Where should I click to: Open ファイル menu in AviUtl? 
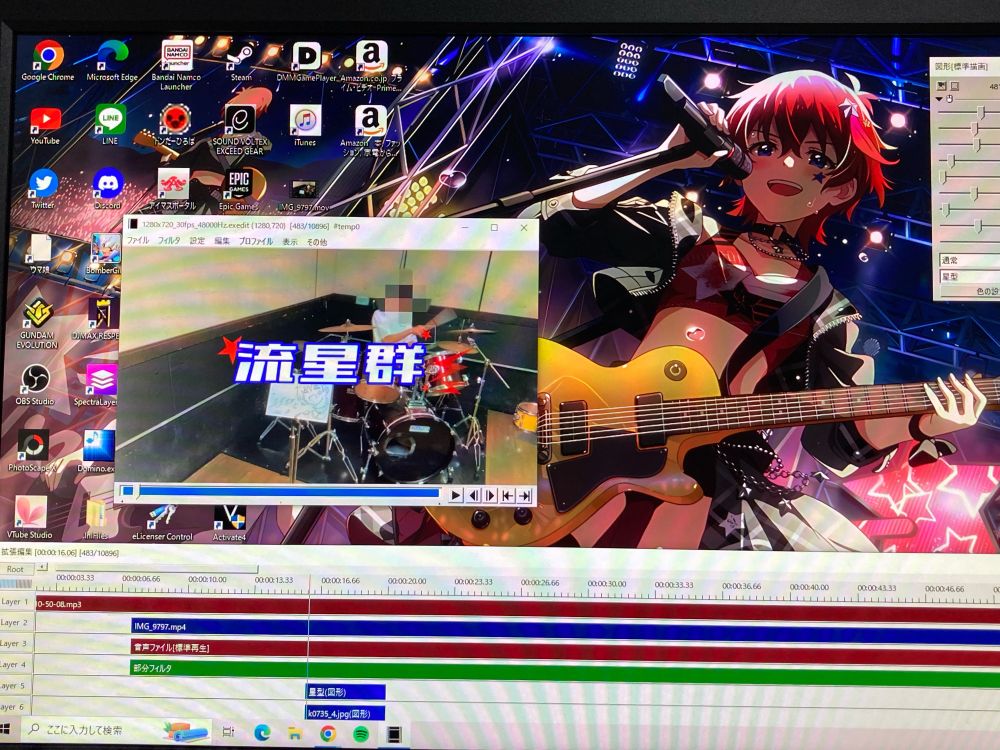[x=138, y=240]
